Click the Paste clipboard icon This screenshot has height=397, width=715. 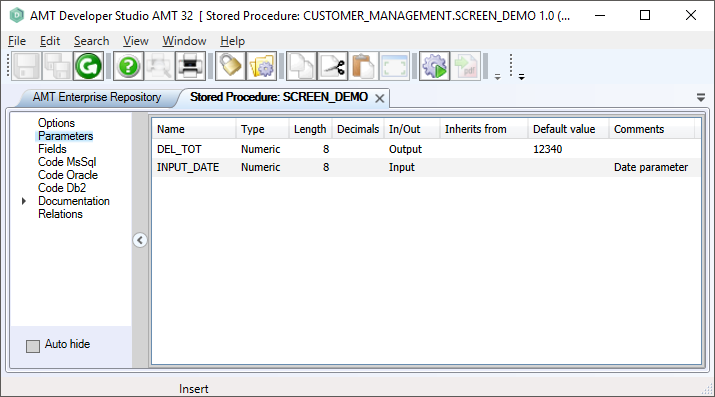pos(363,67)
